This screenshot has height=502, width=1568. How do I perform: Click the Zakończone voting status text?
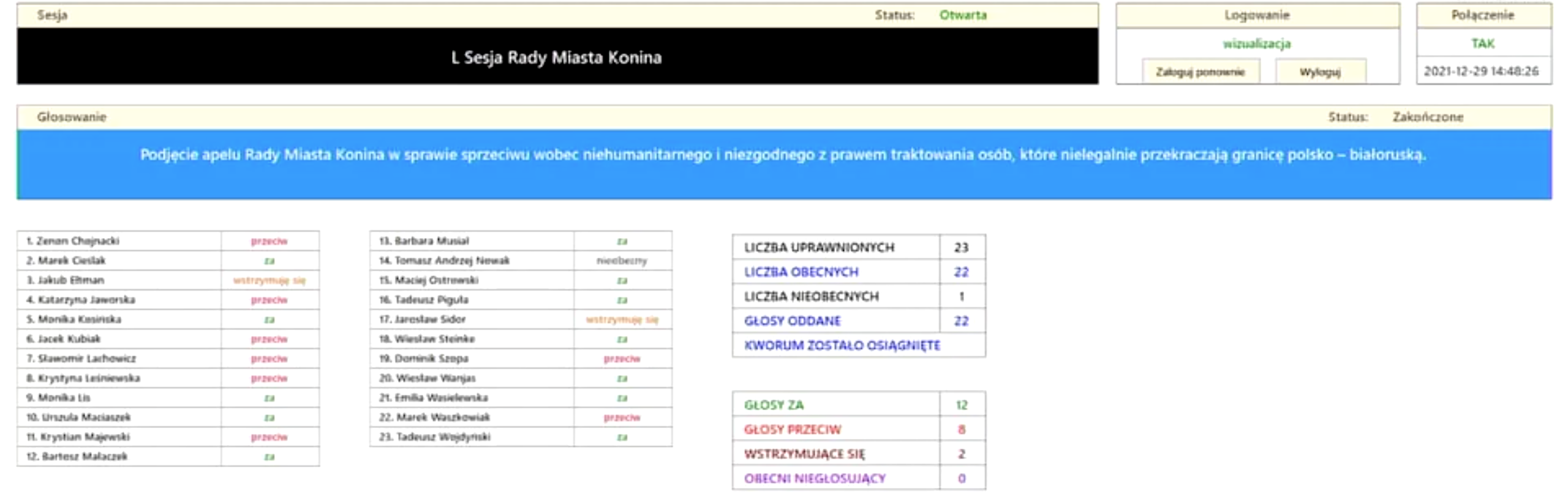[x=1427, y=117]
